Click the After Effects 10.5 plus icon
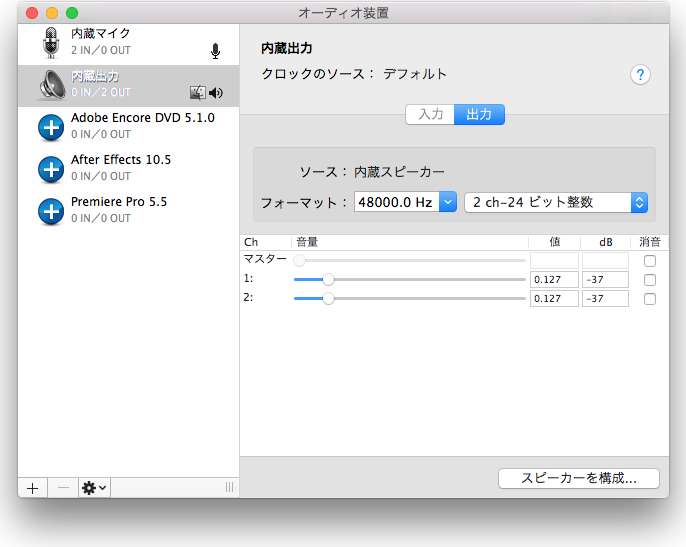Screen dimensions: 686x547 click(x=51, y=169)
